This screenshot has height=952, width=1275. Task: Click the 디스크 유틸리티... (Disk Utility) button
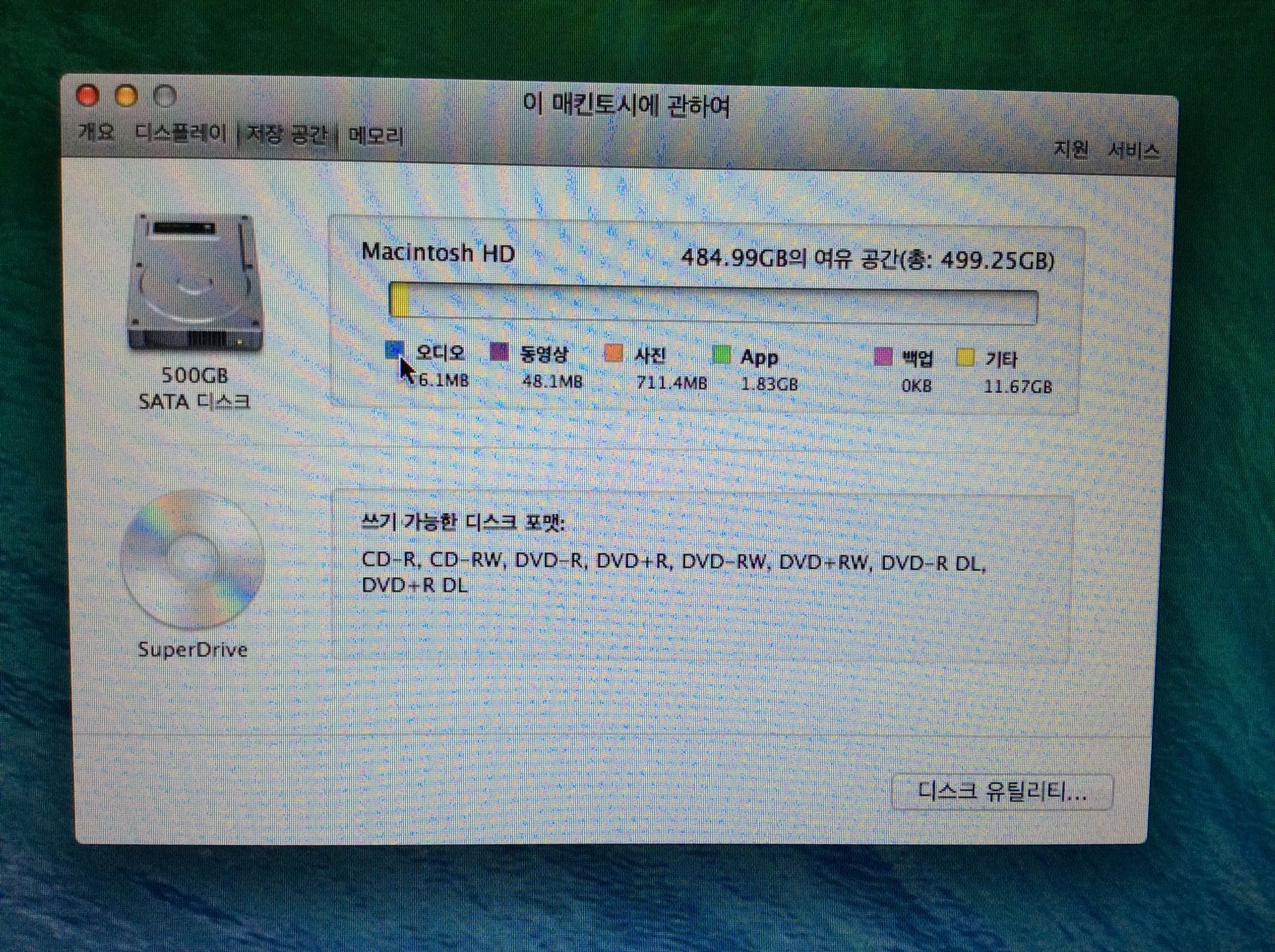point(1002,792)
